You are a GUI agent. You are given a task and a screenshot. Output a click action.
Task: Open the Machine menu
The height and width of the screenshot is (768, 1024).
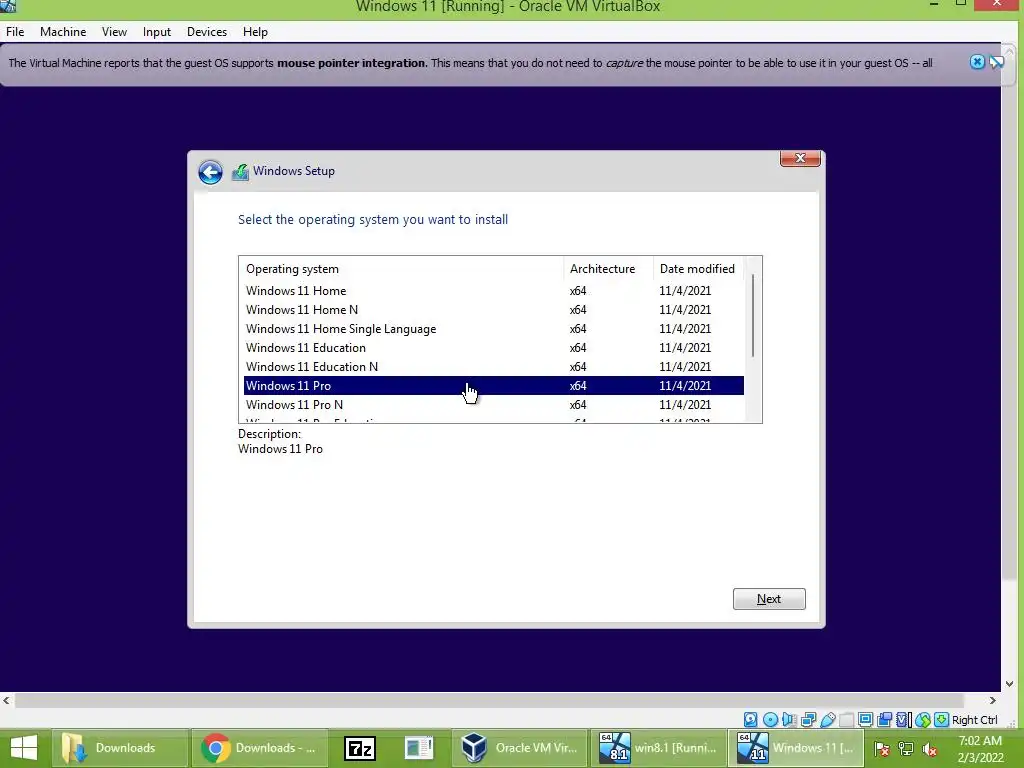[x=63, y=32]
